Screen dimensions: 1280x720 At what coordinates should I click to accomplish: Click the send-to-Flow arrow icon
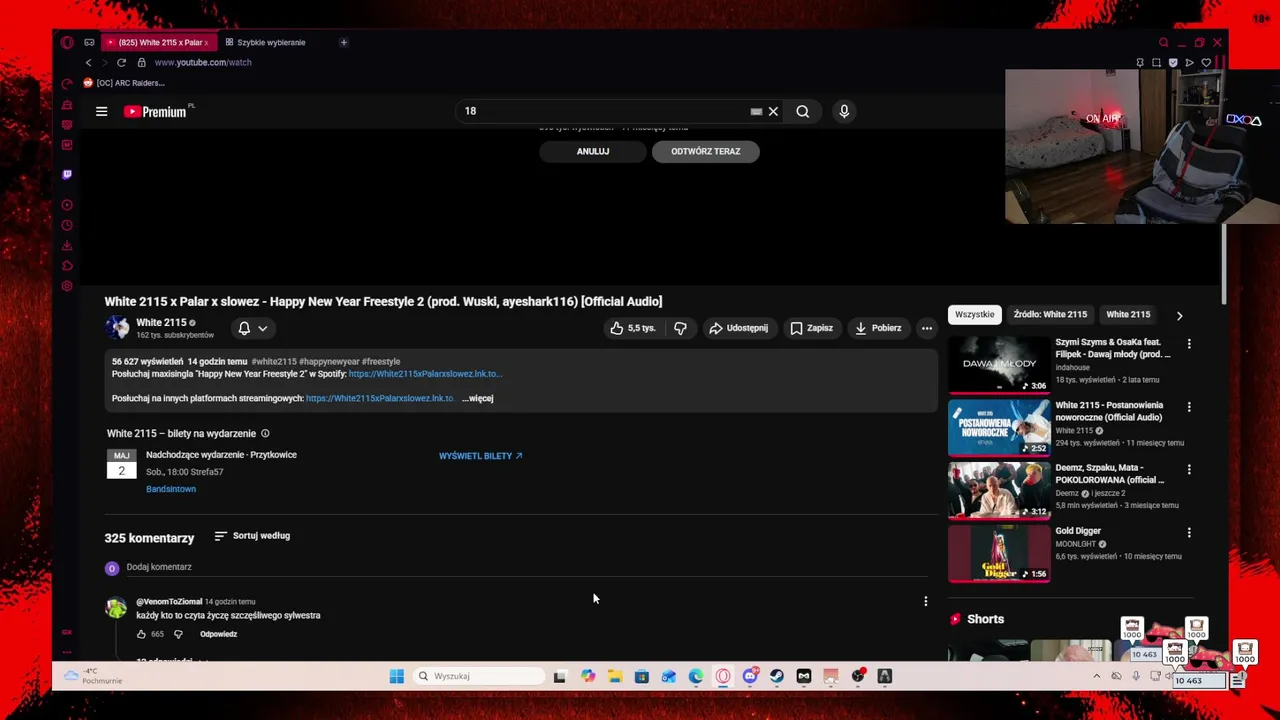[x=1189, y=62]
